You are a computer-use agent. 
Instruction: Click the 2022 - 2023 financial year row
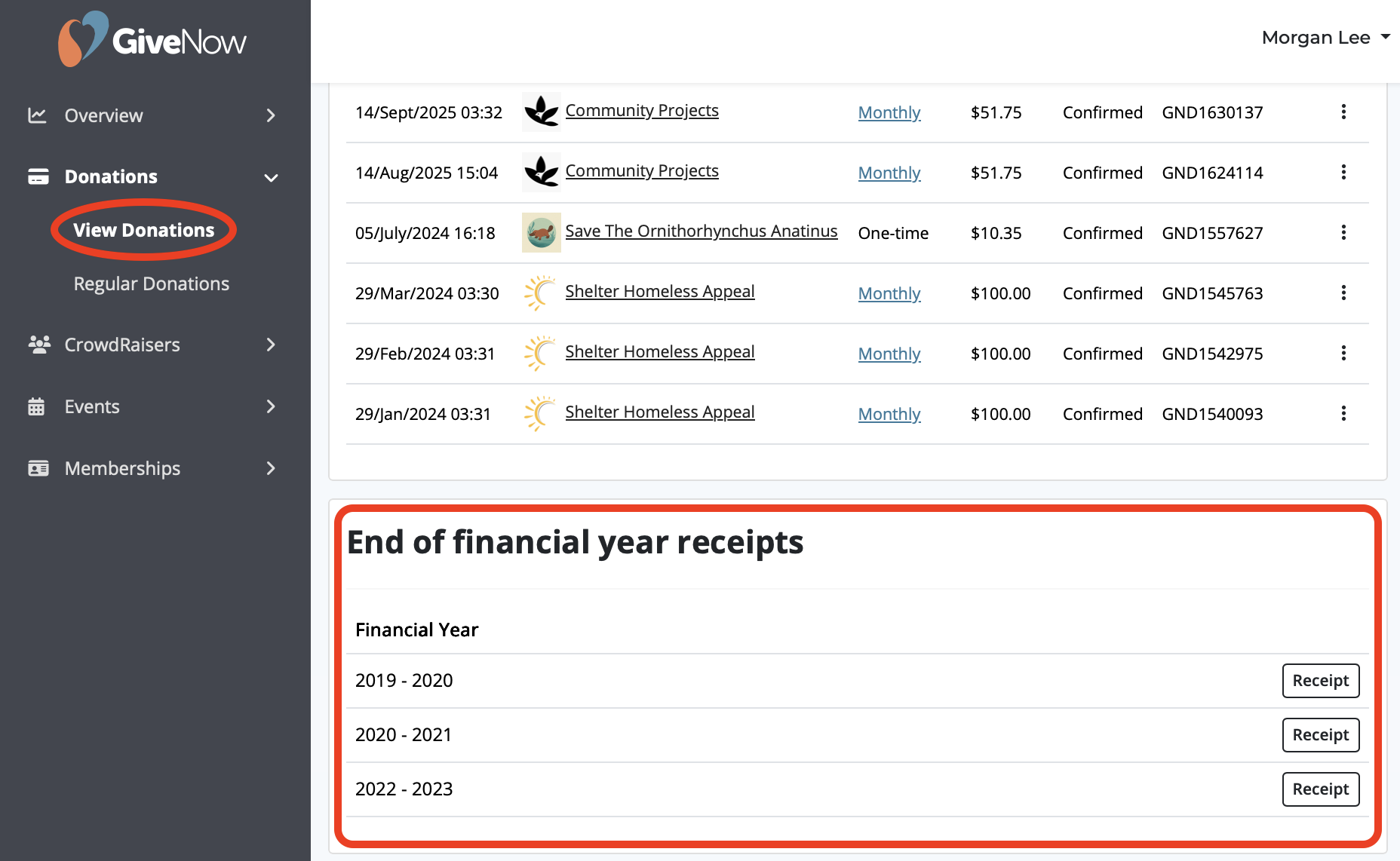click(857, 789)
